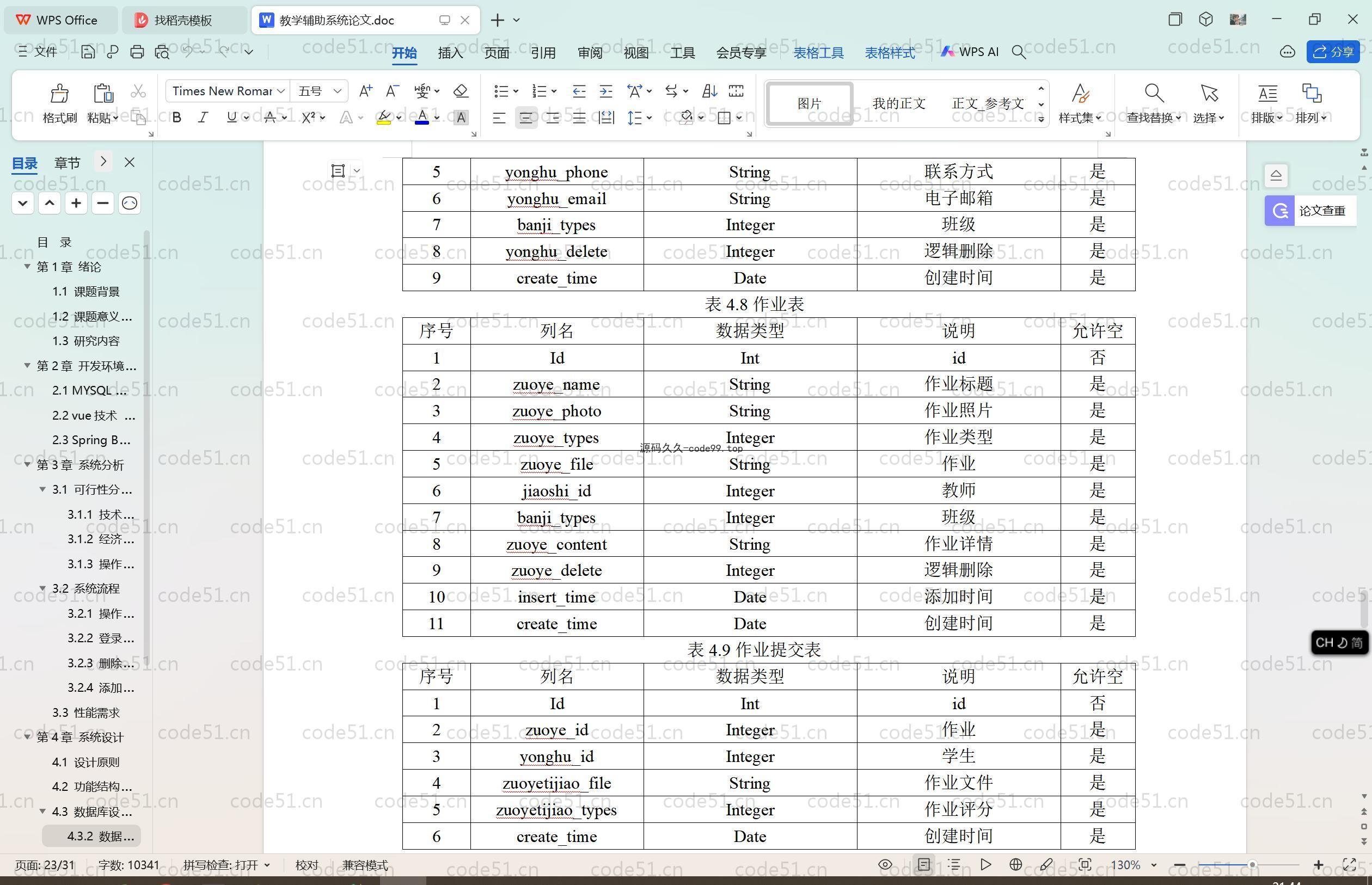
Task: Toggle the Page Layout view in the status bar
Action: coord(924,865)
